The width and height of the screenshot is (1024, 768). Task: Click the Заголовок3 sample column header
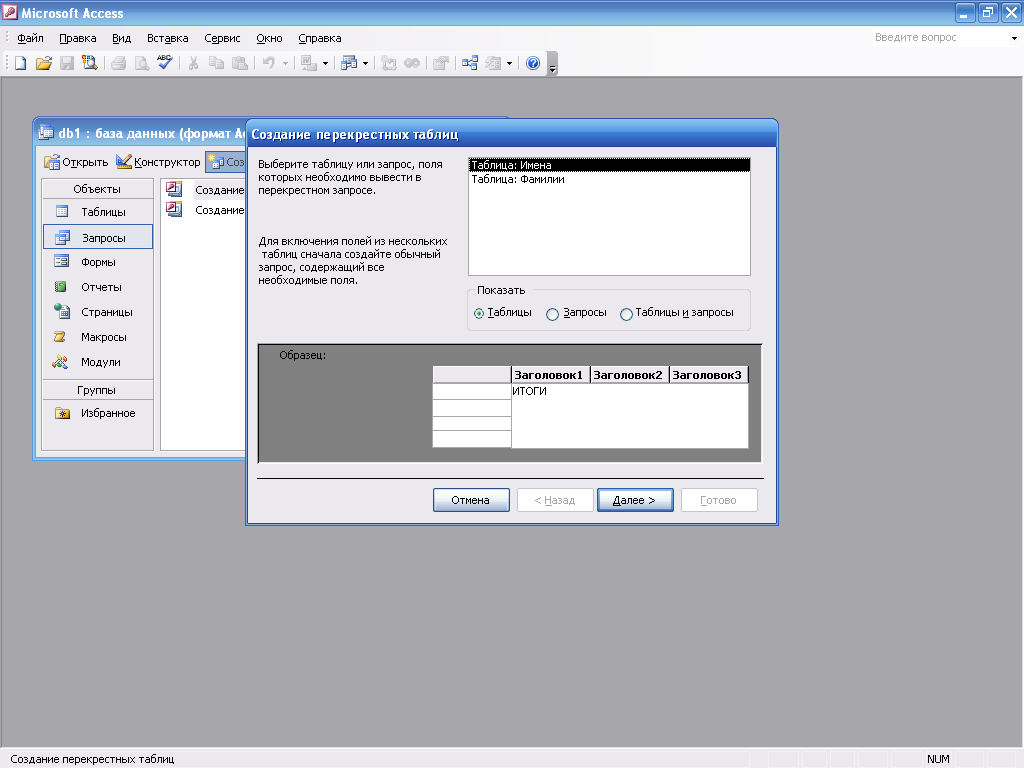[x=709, y=375]
